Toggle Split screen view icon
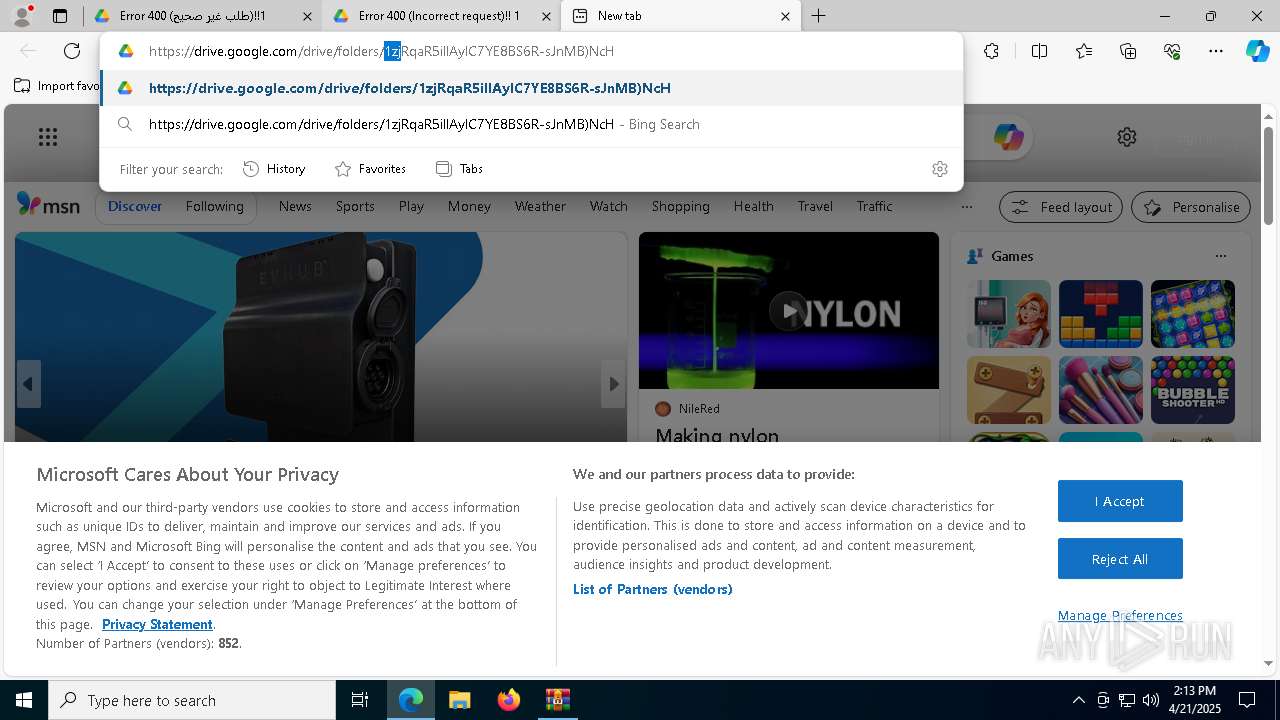Viewport: 1280px width, 720px height. coord(1039,51)
